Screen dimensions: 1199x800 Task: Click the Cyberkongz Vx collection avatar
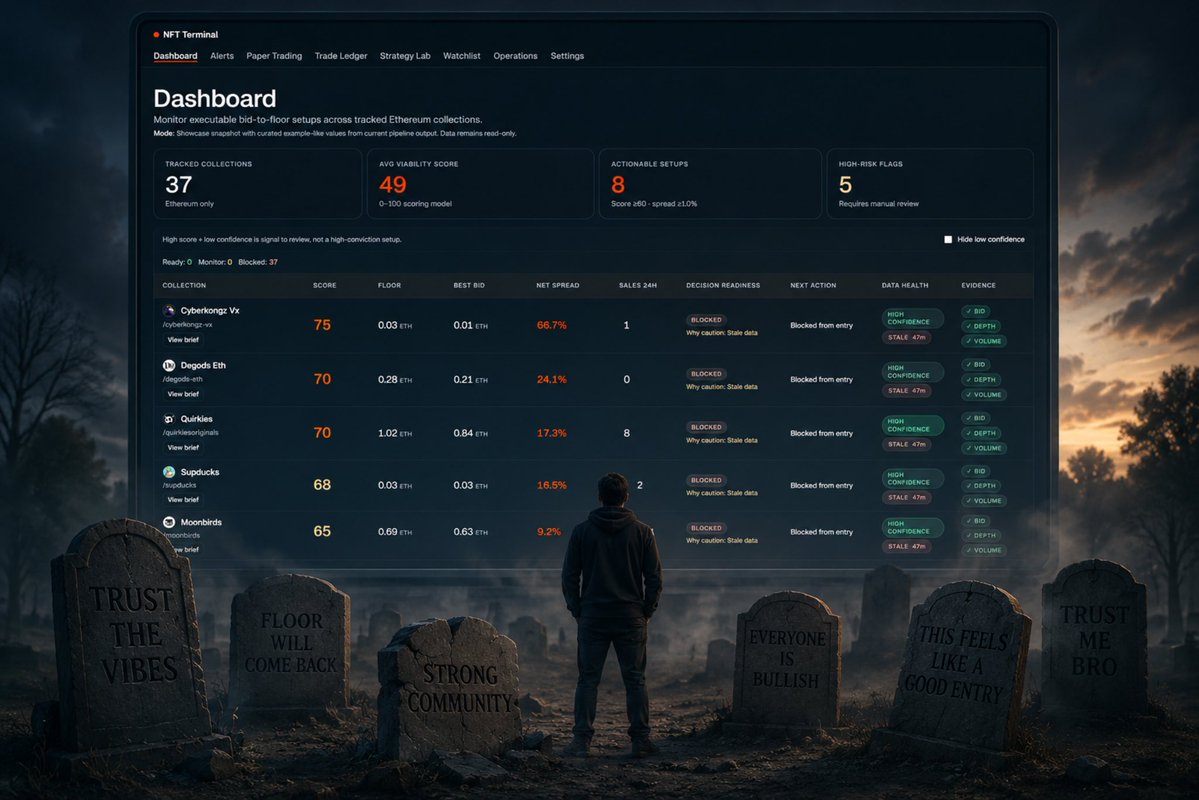click(169, 311)
